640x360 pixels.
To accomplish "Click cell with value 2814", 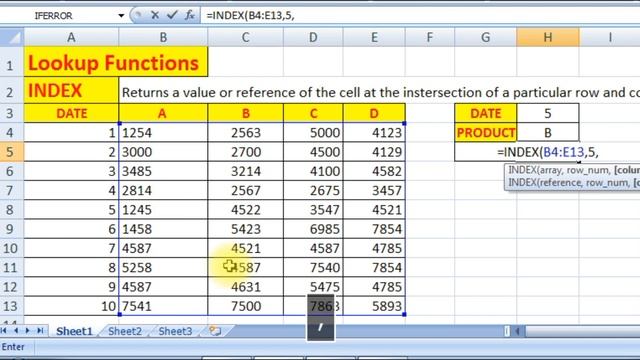I will (x=163, y=191).
